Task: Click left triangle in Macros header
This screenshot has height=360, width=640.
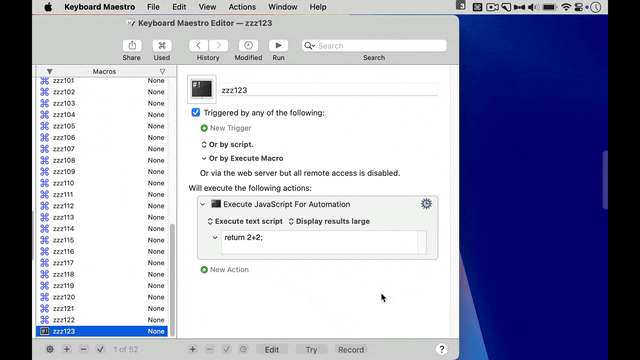Action: [49, 71]
